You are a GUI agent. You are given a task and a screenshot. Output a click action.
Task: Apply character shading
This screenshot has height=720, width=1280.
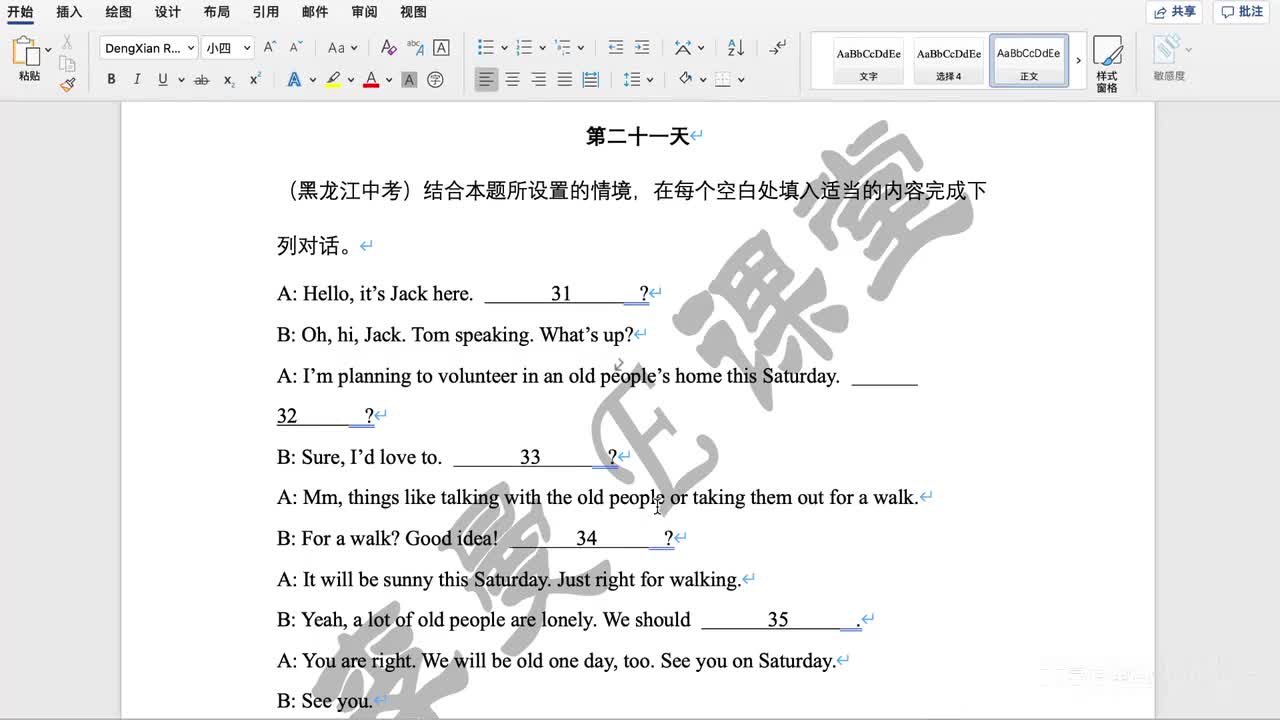409,79
